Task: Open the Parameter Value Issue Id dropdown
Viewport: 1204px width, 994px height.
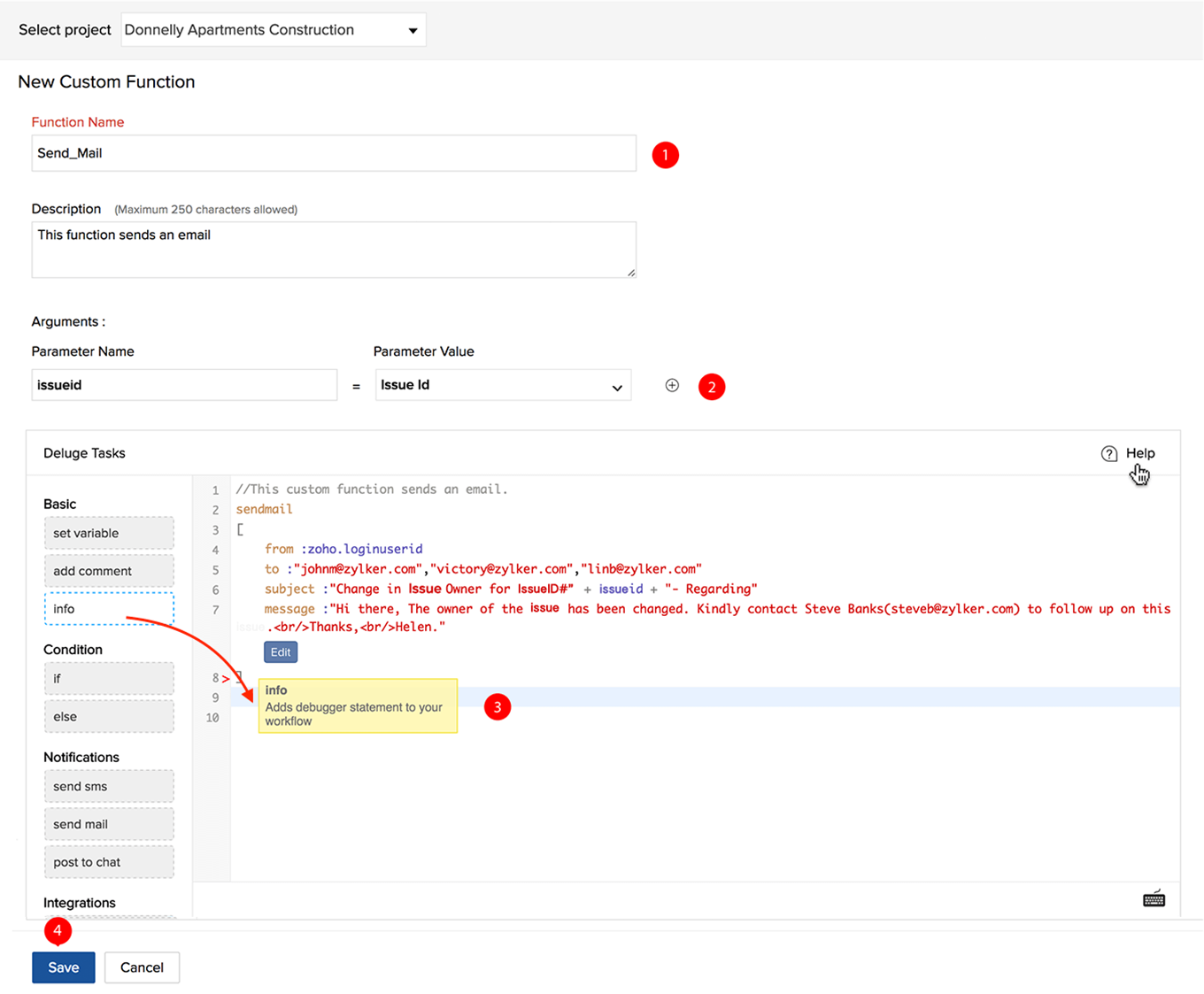Action: pos(503,385)
